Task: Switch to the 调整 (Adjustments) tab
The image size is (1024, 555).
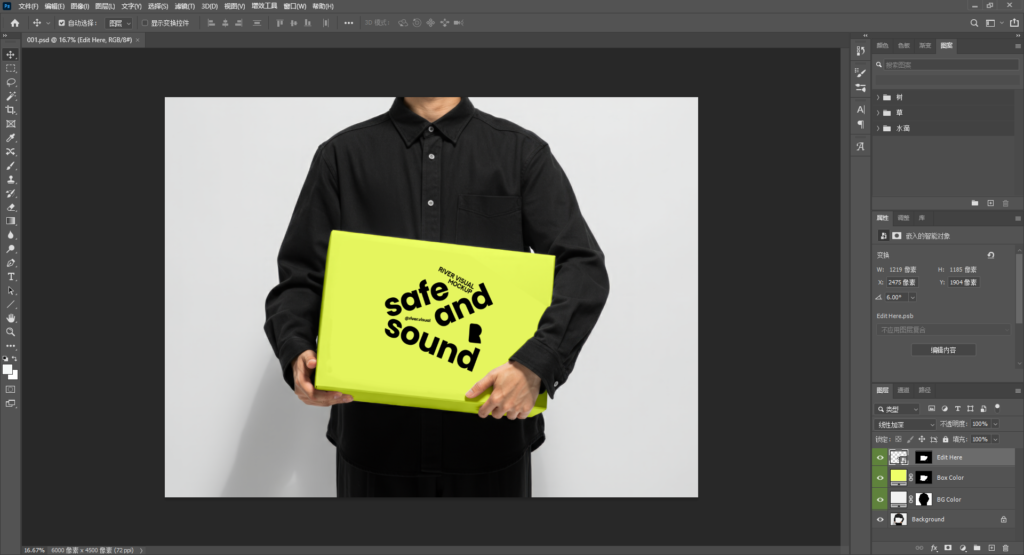Action: coord(903,218)
